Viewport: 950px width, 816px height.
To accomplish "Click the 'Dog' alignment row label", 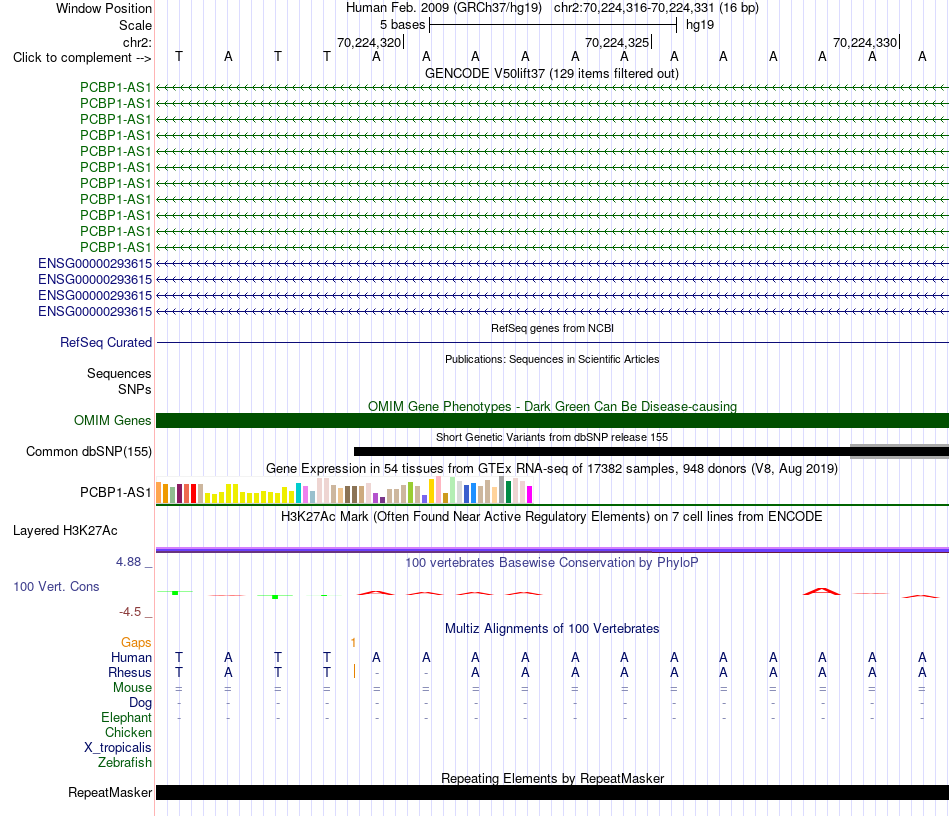I will tap(140, 703).
